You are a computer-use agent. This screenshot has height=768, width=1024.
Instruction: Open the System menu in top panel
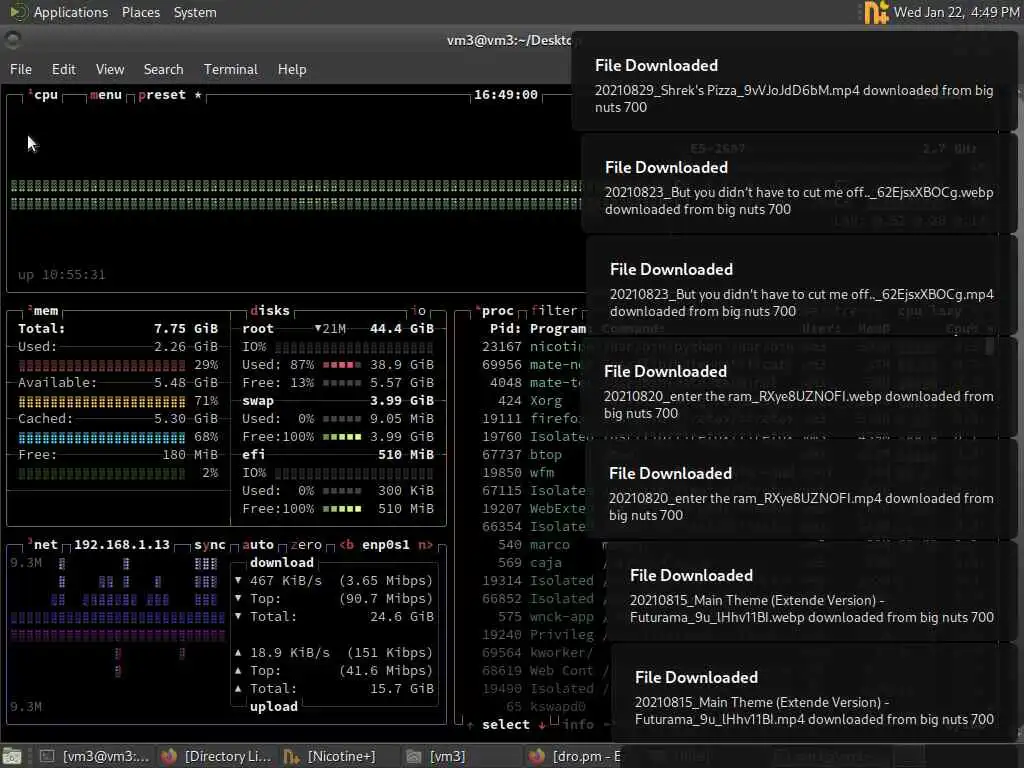(x=195, y=12)
